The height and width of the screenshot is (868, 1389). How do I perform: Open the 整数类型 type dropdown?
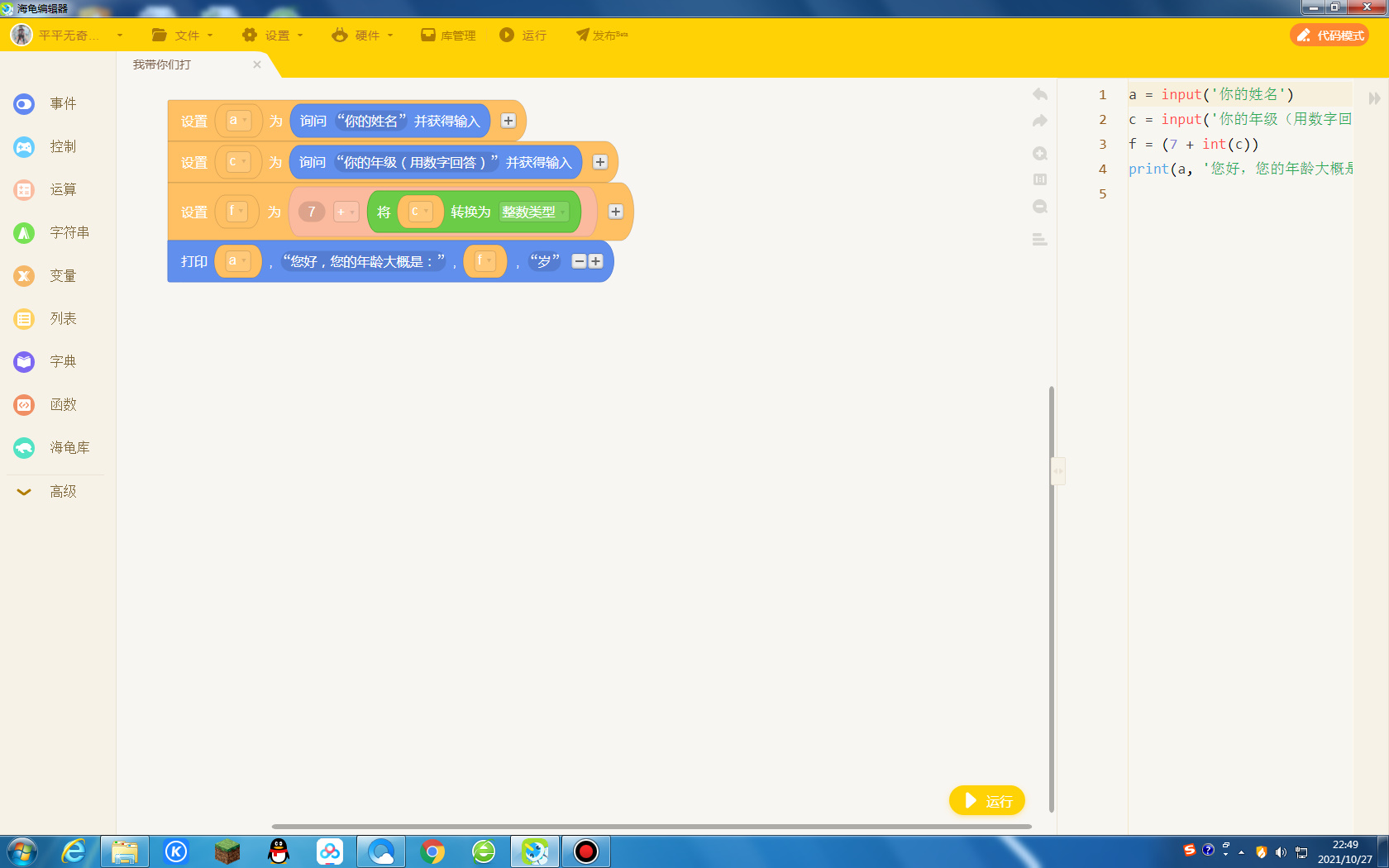(533, 212)
